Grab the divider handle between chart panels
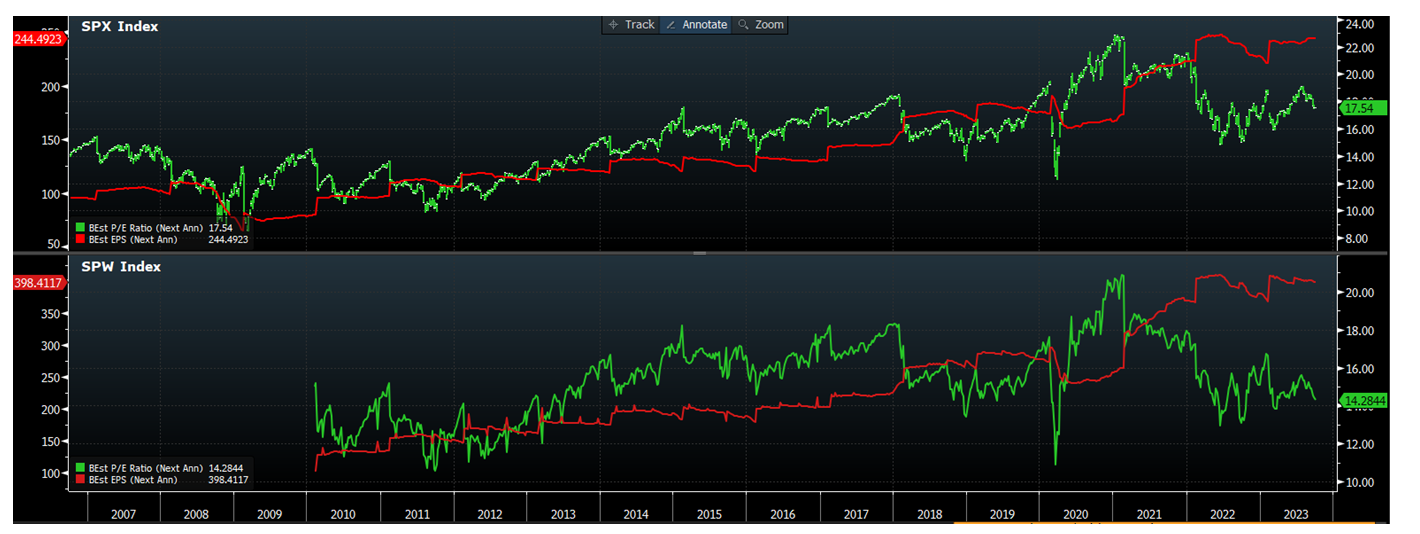Image resolution: width=1420 pixels, height=534 pixels. 699,253
